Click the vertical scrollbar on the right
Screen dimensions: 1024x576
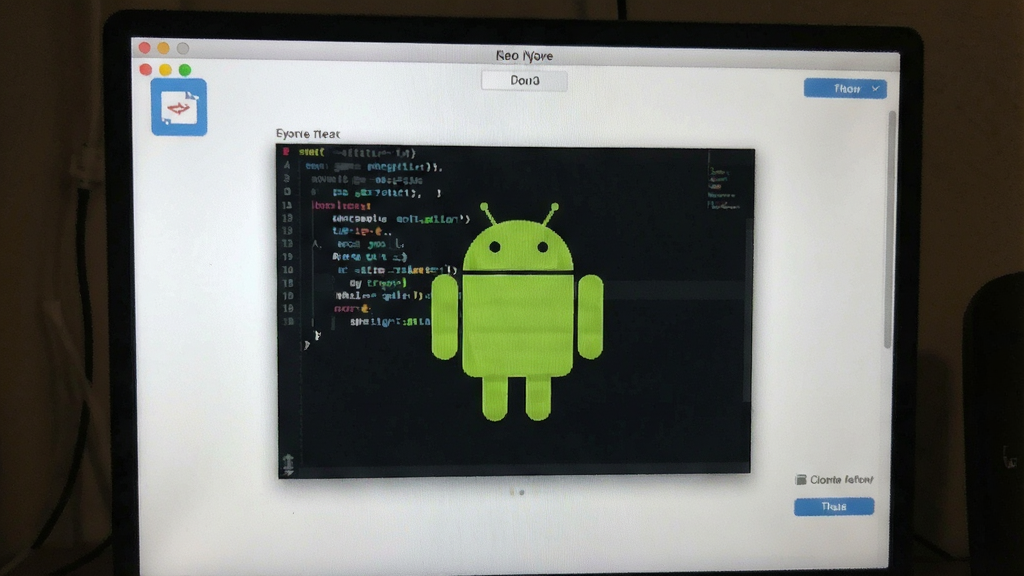891,229
